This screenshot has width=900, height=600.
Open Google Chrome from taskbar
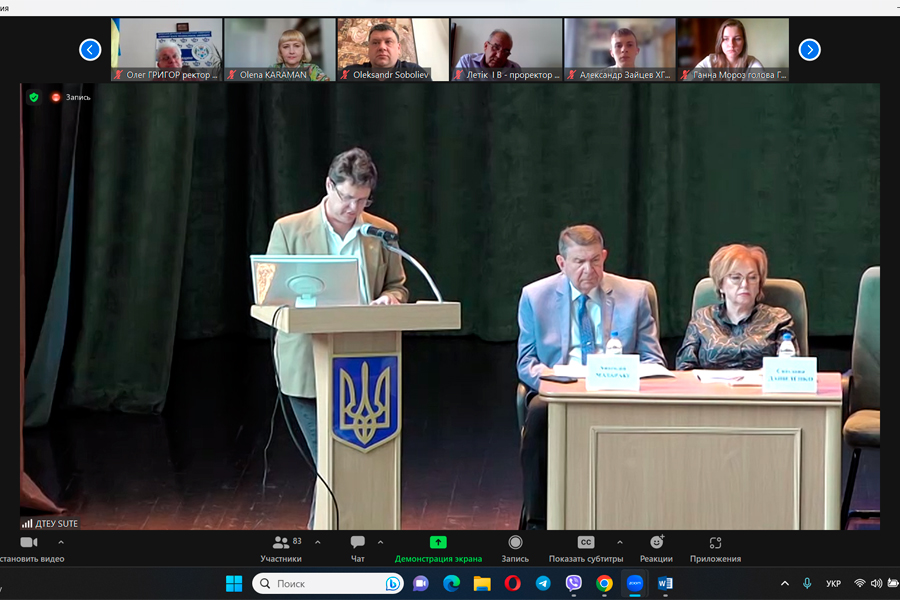(x=604, y=584)
